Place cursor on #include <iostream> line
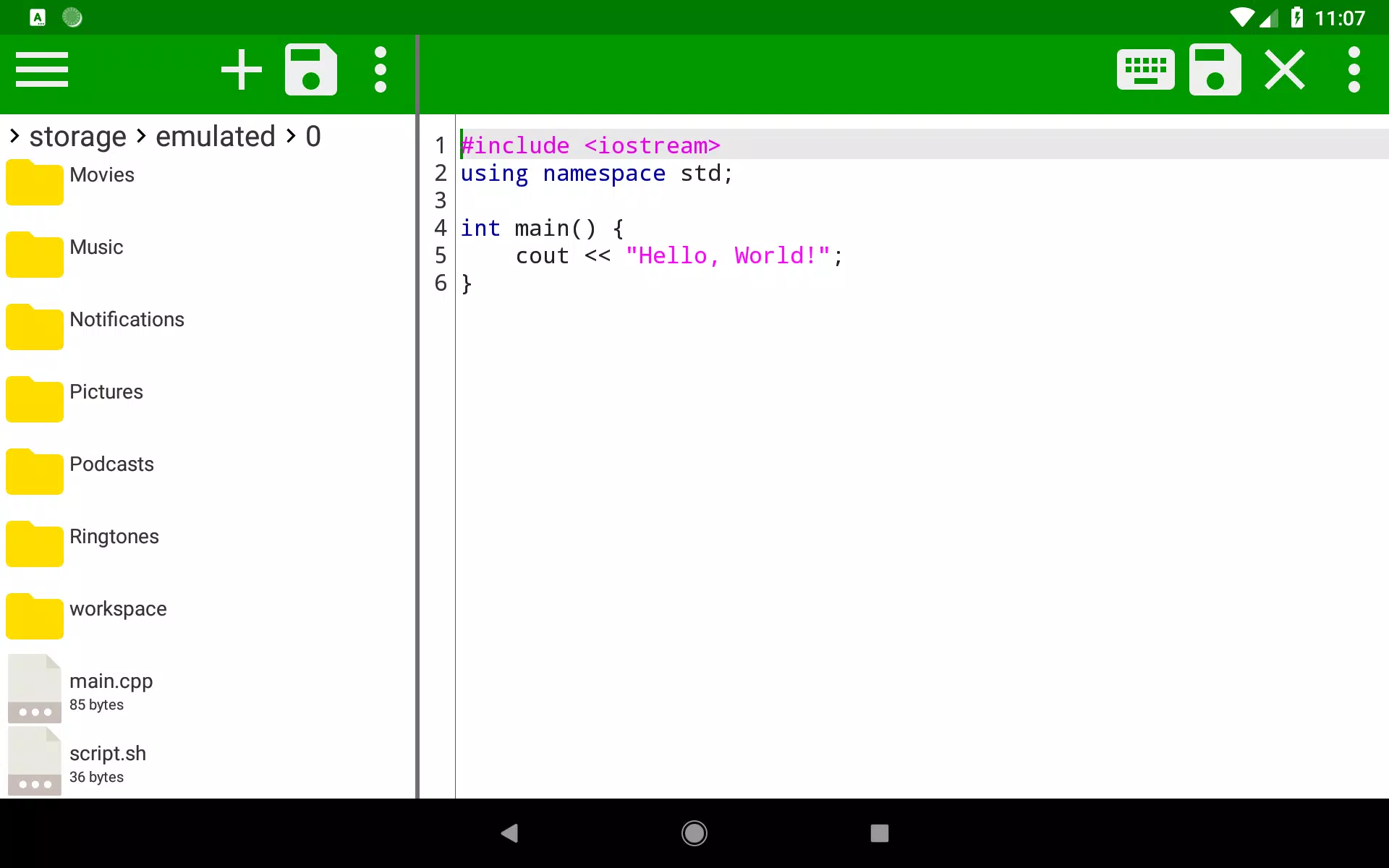Screen dimensions: 1389x868 [x=590, y=145]
